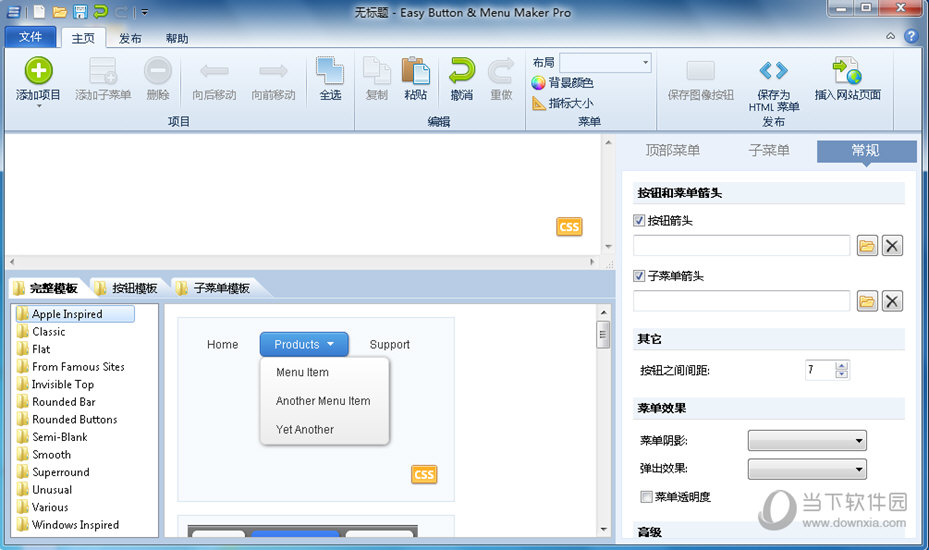929x550 pixels.
Task: Click the Open folder icon in the title bar
Action: [x=59, y=11]
